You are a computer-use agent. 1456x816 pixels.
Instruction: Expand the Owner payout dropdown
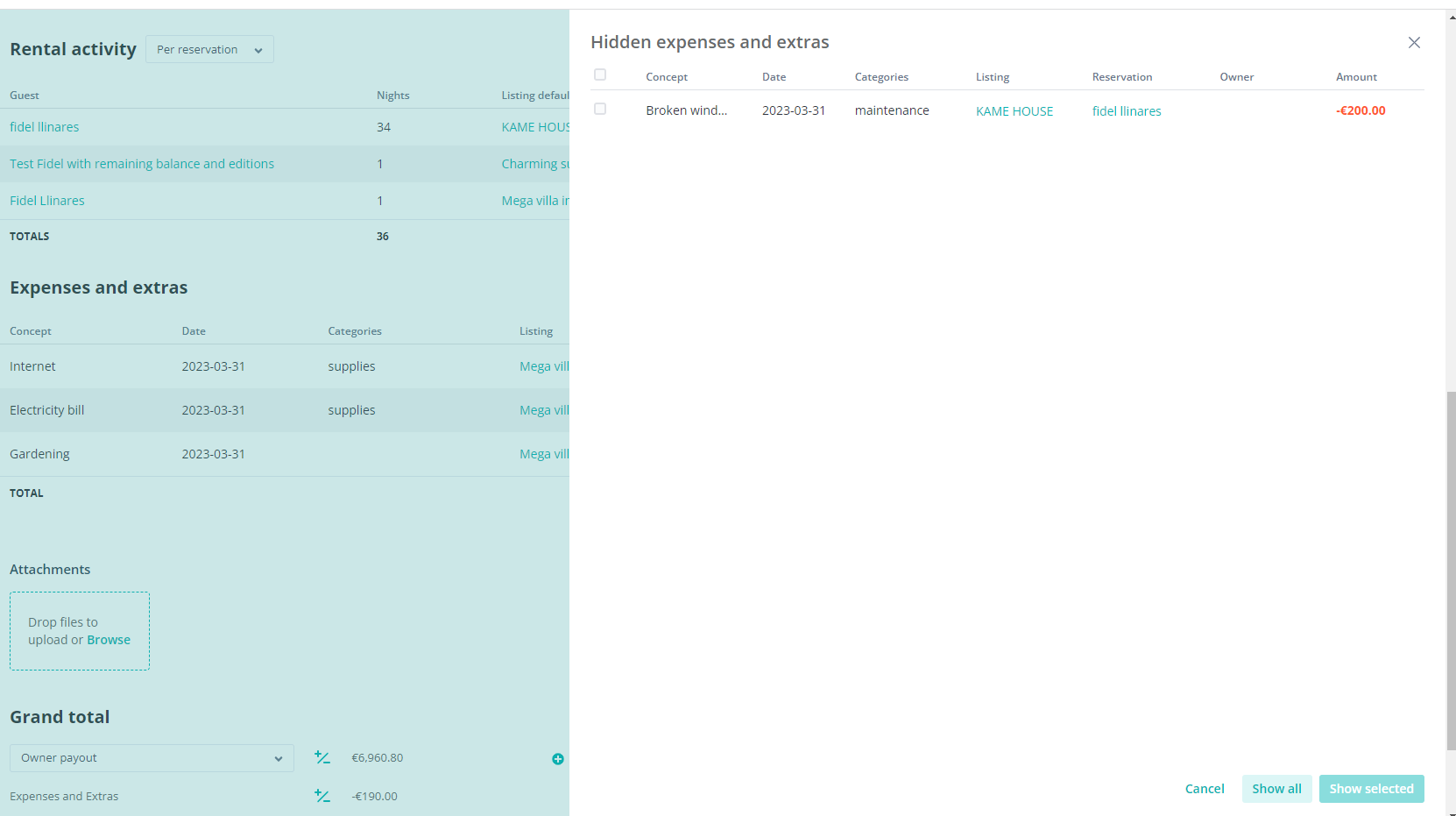click(x=152, y=758)
